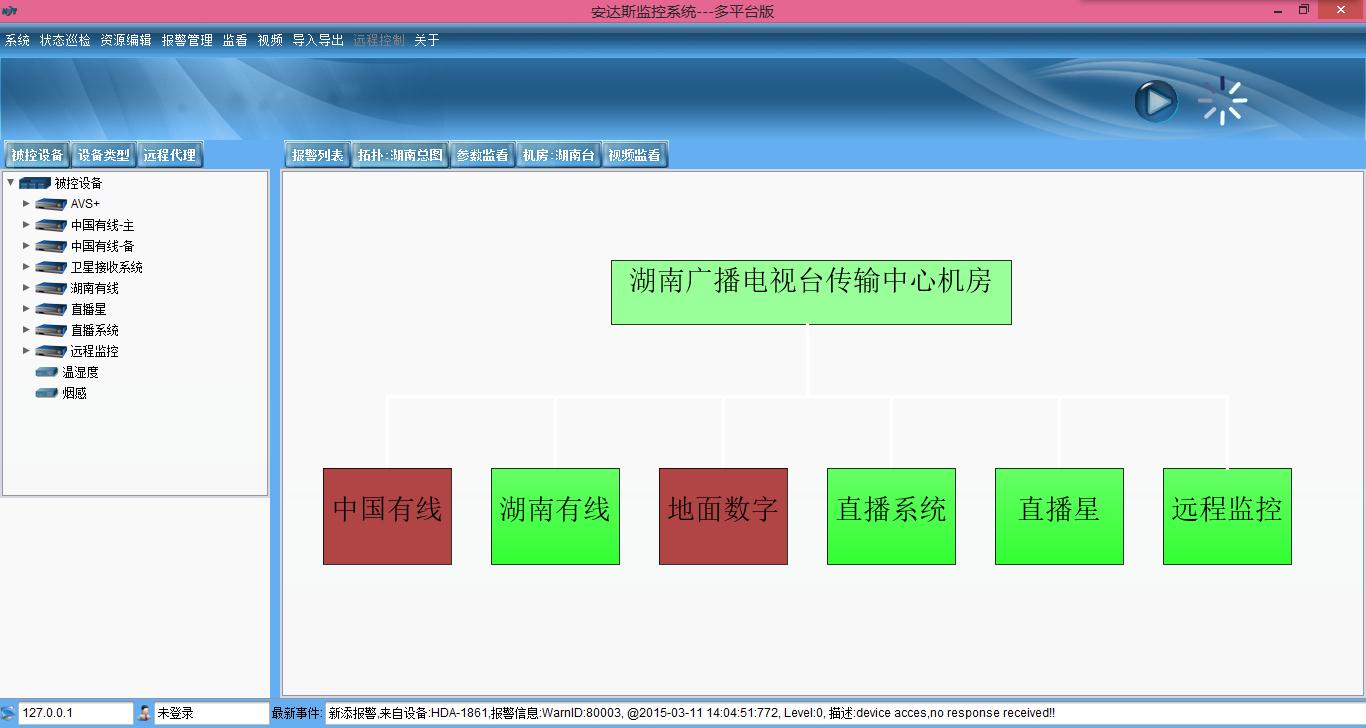1366x728 pixels.
Task: Switch to the 远程代理 tab
Action: pyautogui.click(x=170, y=155)
